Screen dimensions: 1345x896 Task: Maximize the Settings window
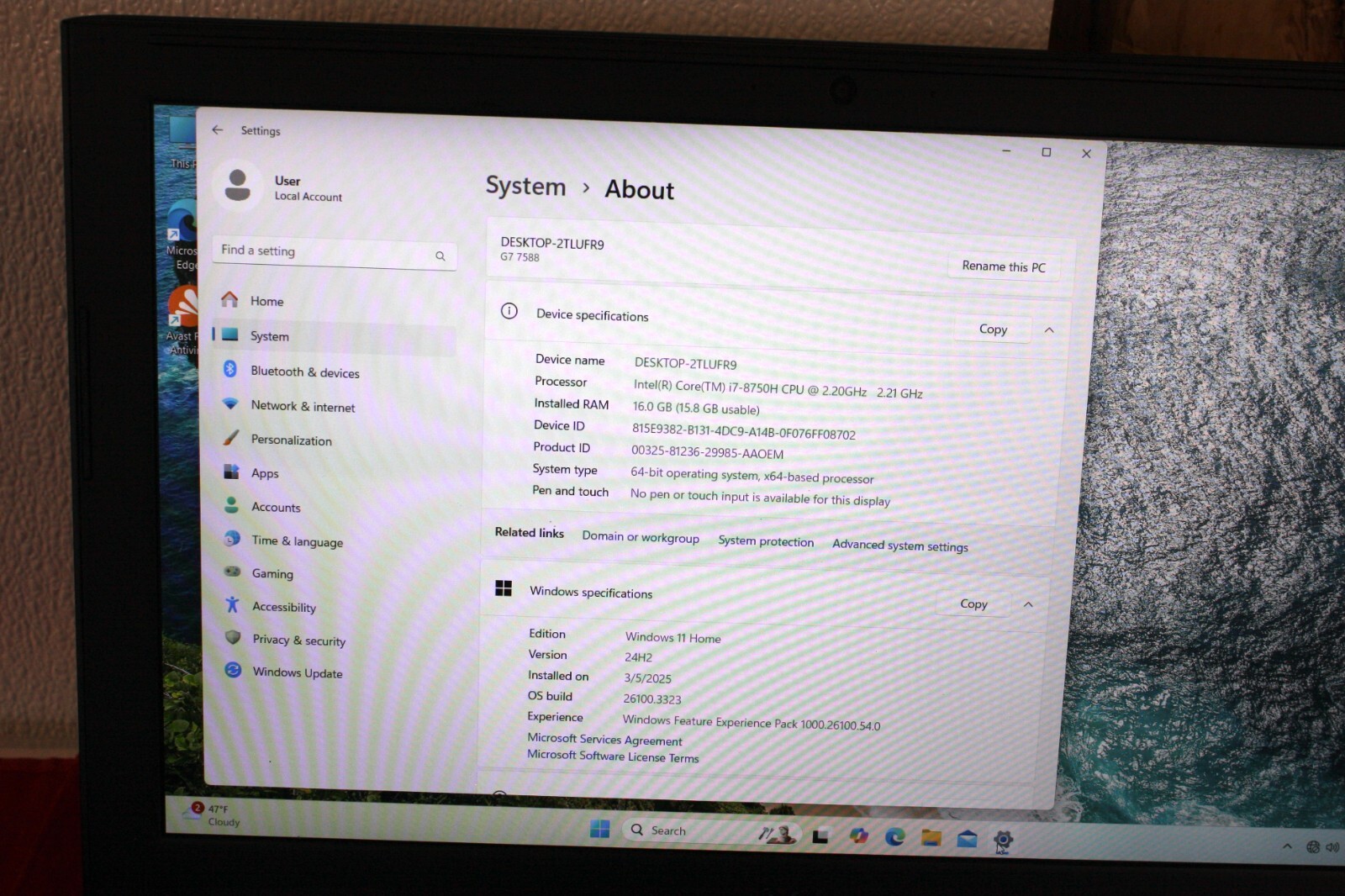(1047, 152)
